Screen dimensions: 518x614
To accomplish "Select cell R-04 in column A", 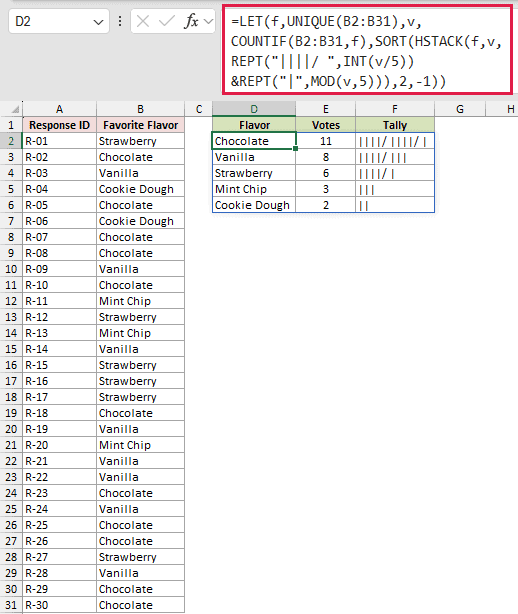I will click(60, 189).
